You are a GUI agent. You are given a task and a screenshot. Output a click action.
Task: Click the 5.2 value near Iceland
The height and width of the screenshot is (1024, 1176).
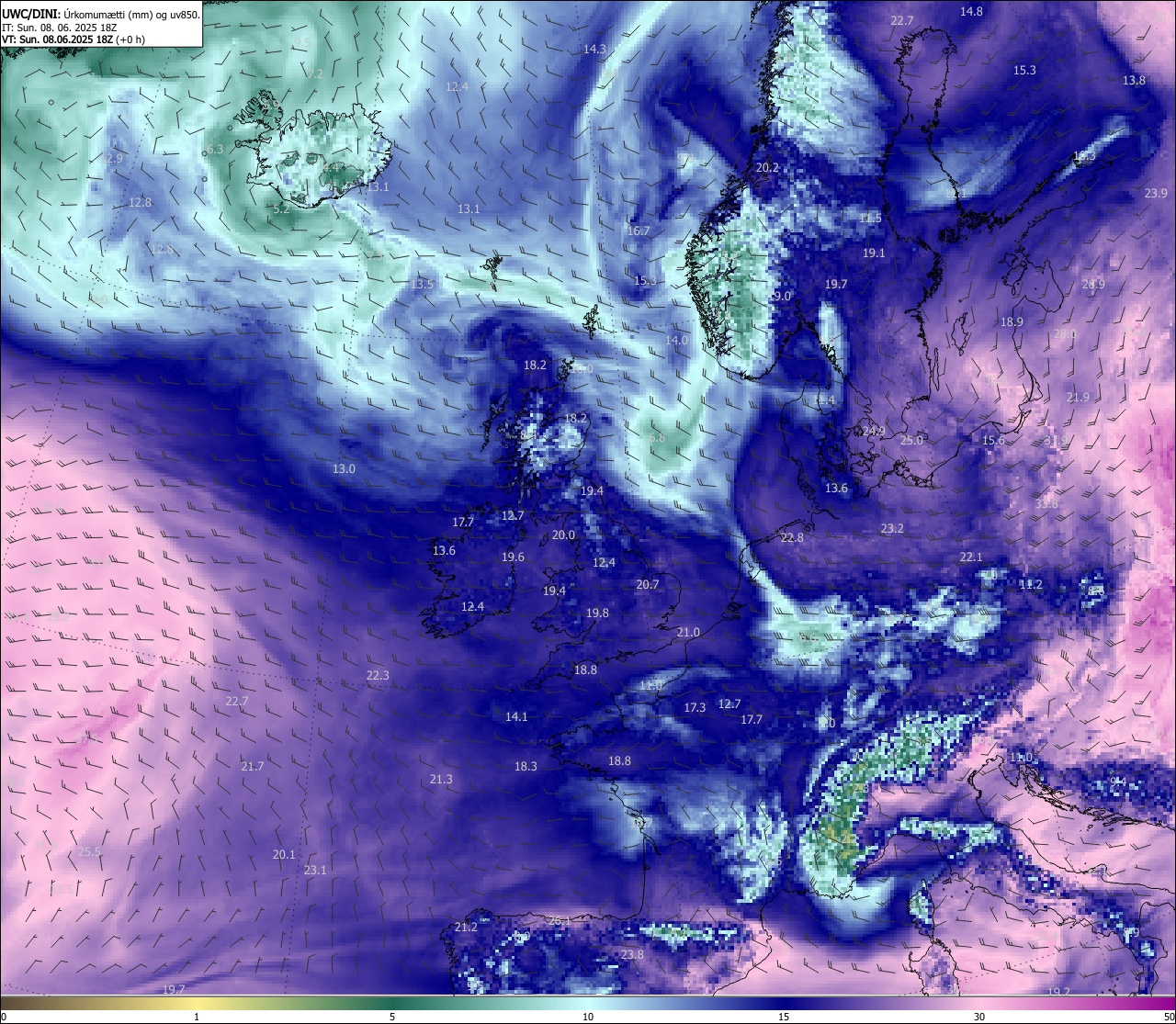coord(281,208)
